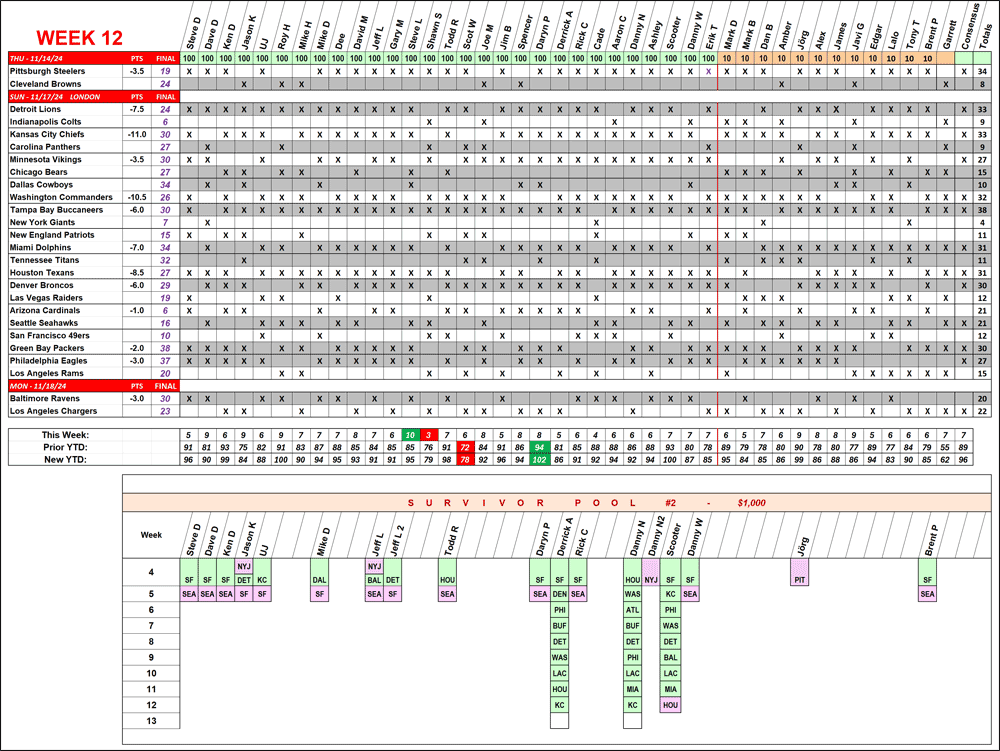Screen dimensions: 1000x751
Task: Select the Kansas City Chiefs -11.0 point spread cell
Action: pos(137,134)
